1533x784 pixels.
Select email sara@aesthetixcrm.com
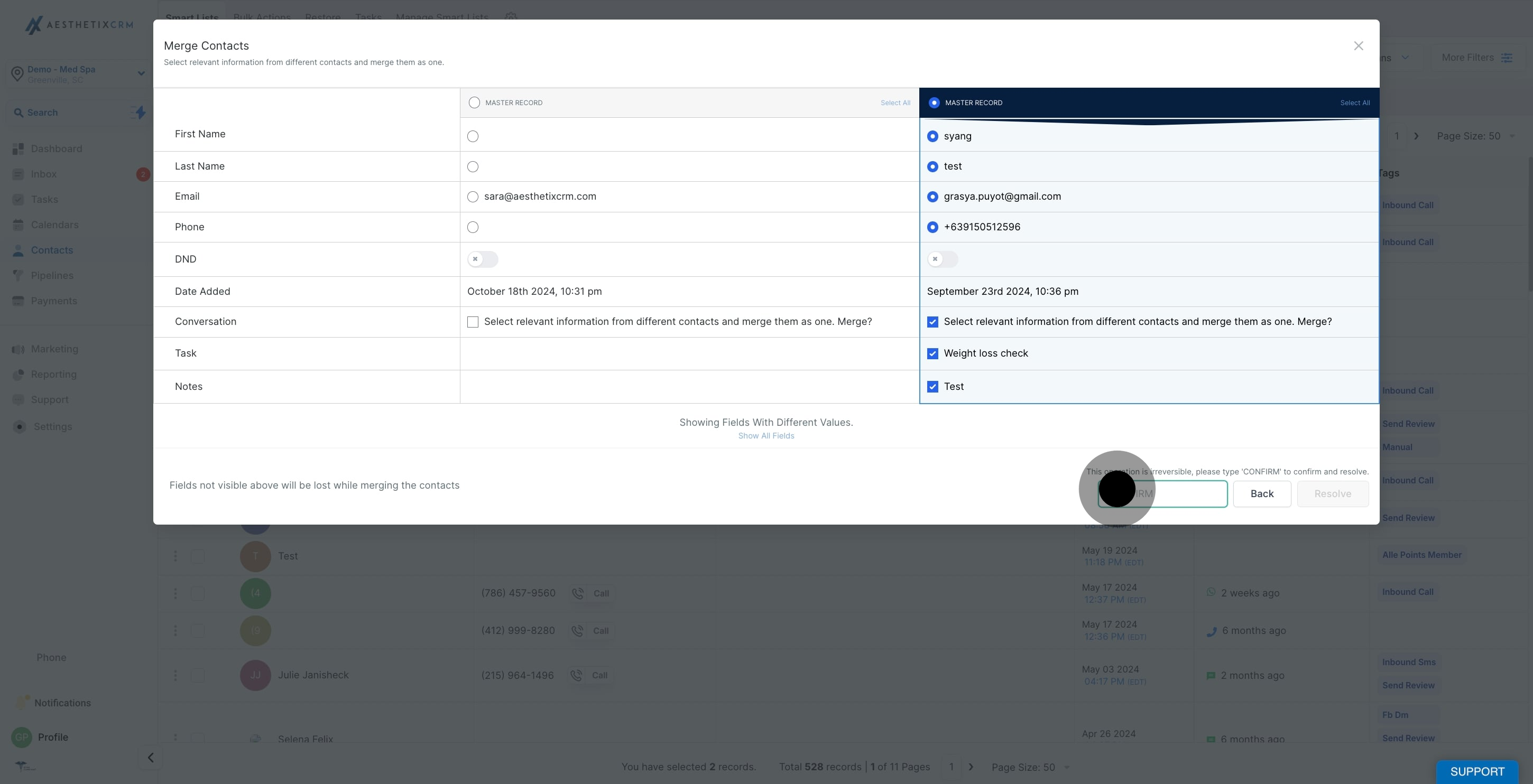(x=473, y=197)
